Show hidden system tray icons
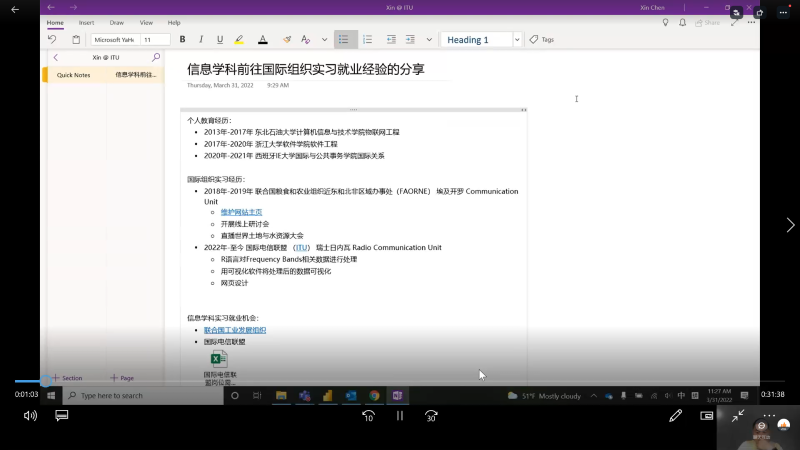Screen dimensions: 800x450 point(593,395)
